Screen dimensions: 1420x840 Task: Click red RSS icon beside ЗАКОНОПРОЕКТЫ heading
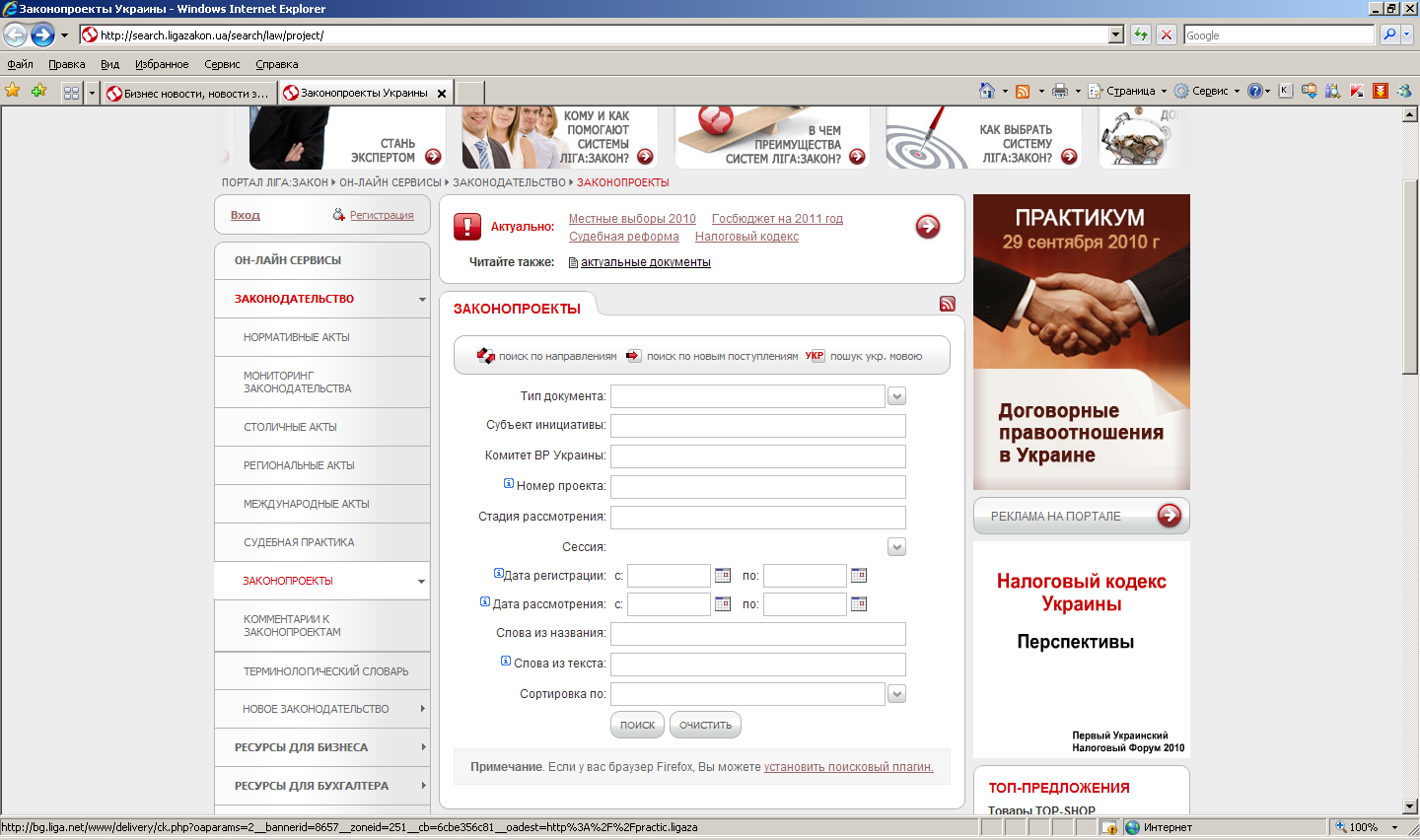pos(948,304)
